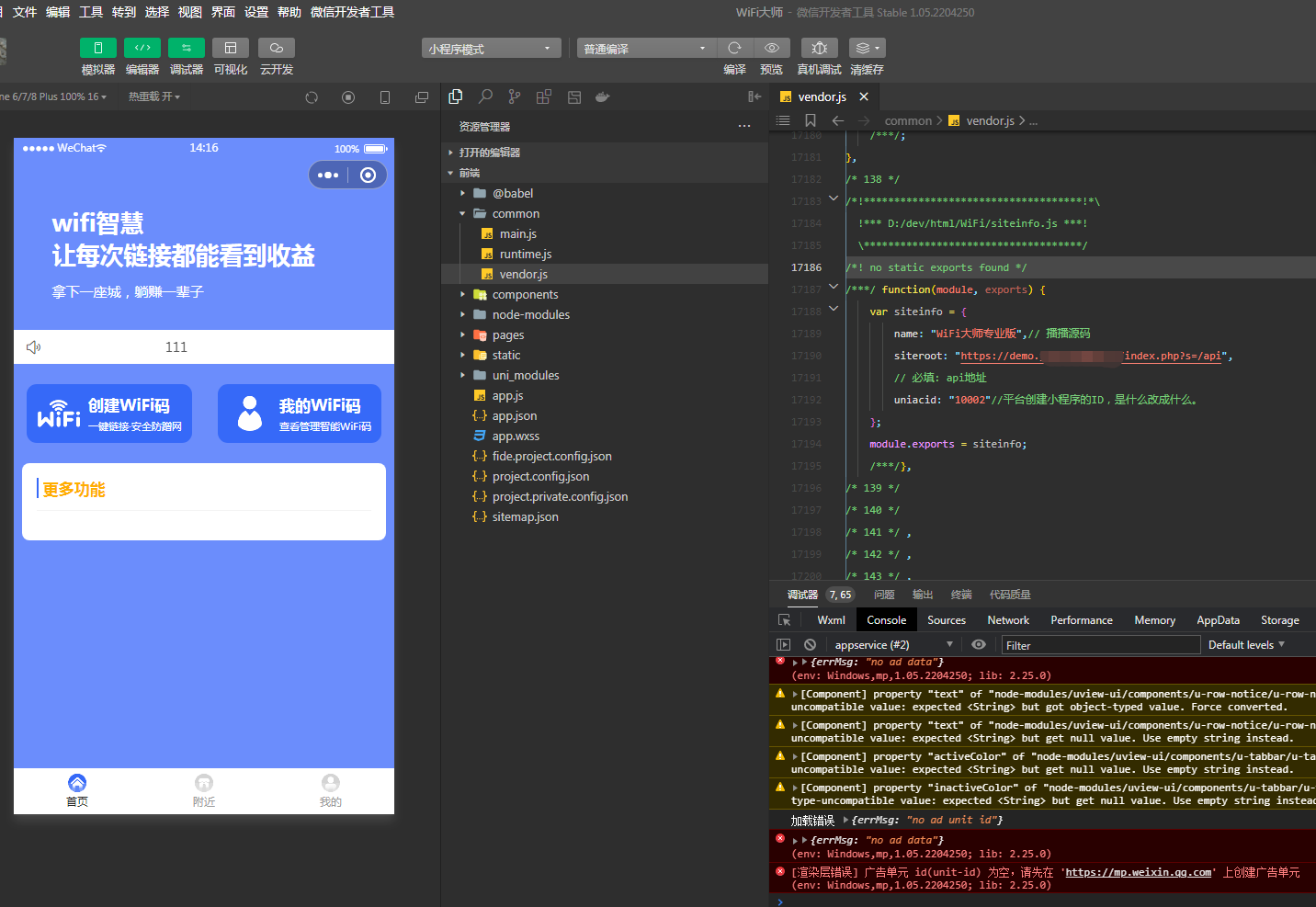Tap the 附近 tab in simulator
This screenshot has height=907, width=1316.
click(x=204, y=790)
